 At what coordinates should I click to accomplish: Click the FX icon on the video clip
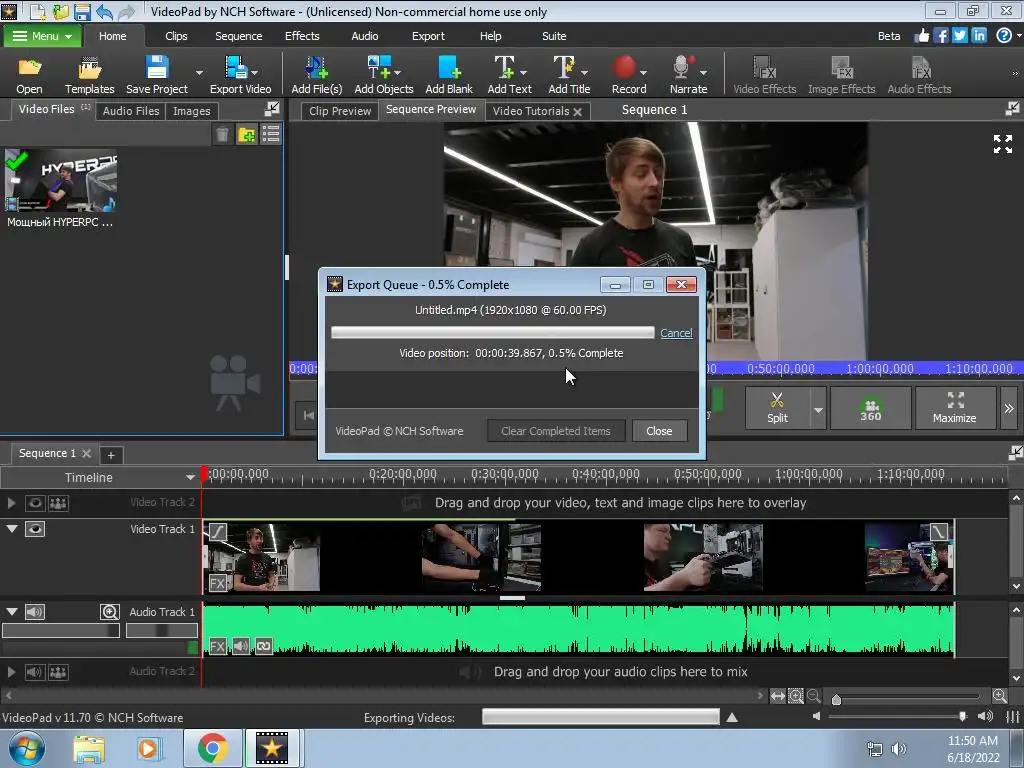[217, 583]
